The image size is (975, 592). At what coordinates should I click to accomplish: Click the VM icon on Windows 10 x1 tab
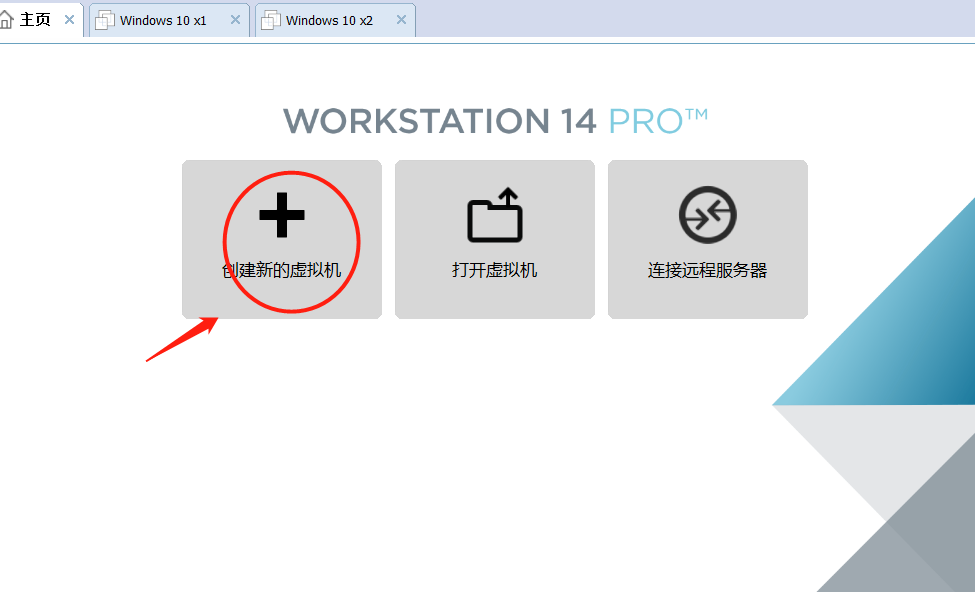pos(104,20)
